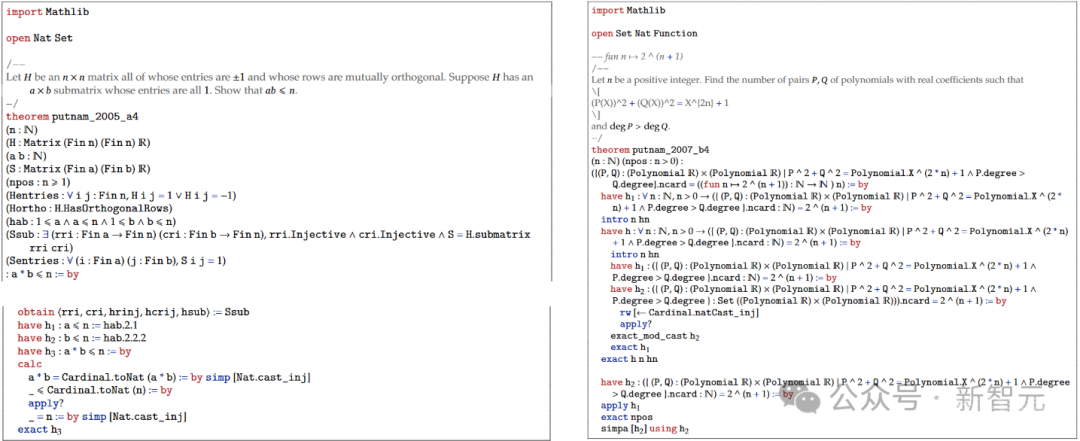This screenshot has height=441, width=1080.
Task: Click "theorem putnam_2007_b4"
Action: pos(650,149)
